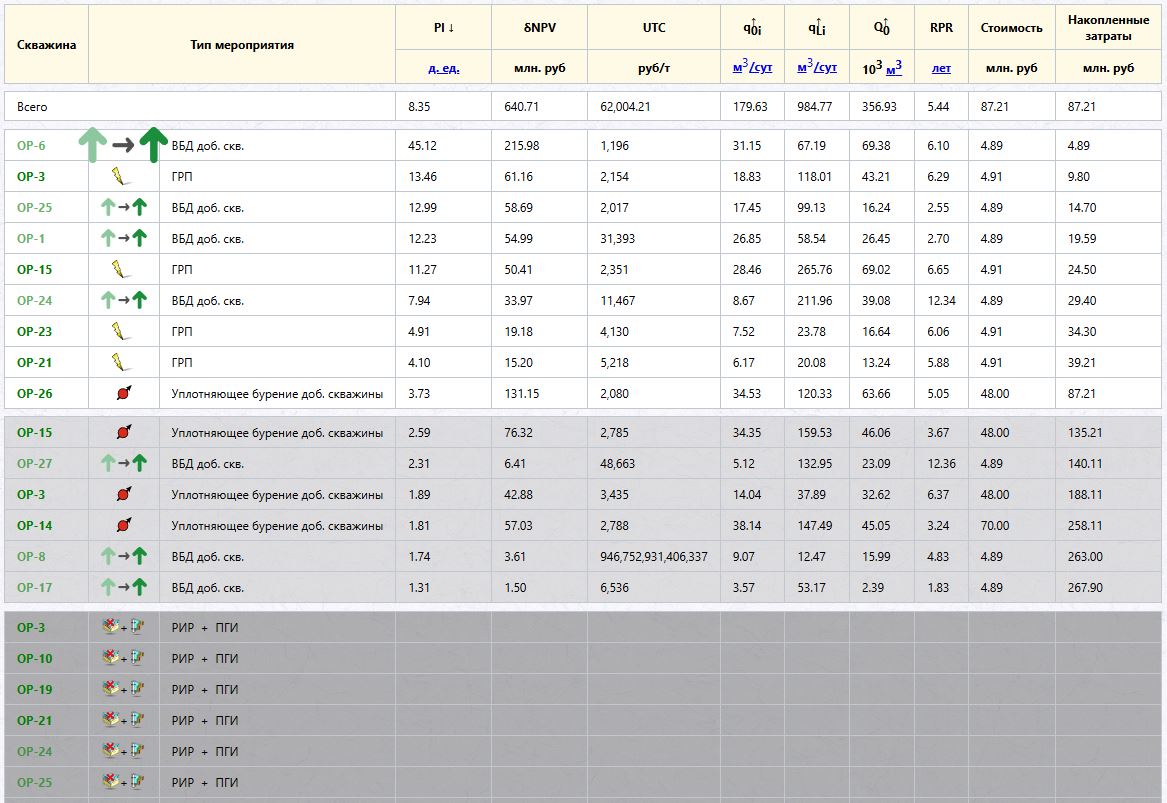
Task: Click the РИР + ПГИ icon for OP-24
Action: (123, 751)
